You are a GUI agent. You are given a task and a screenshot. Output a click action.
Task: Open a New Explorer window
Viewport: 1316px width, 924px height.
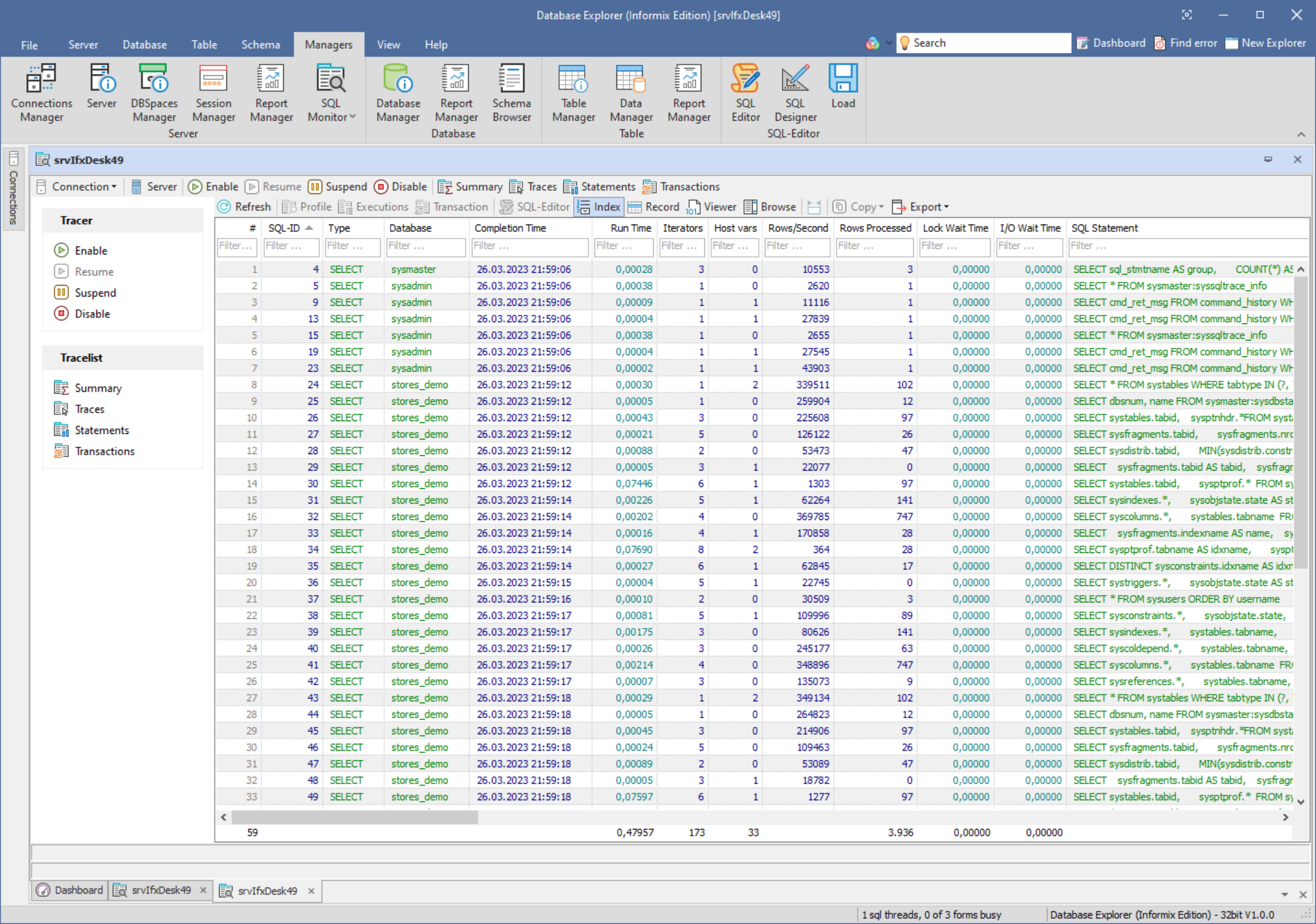click(x=1265, y=43)
